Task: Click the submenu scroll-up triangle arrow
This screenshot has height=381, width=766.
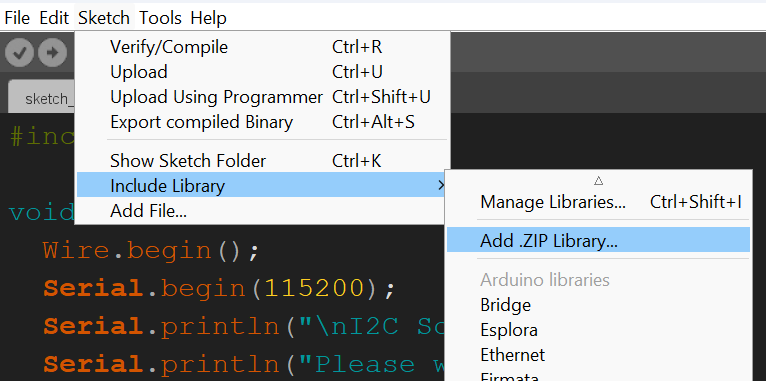Action: pos(598,181)
